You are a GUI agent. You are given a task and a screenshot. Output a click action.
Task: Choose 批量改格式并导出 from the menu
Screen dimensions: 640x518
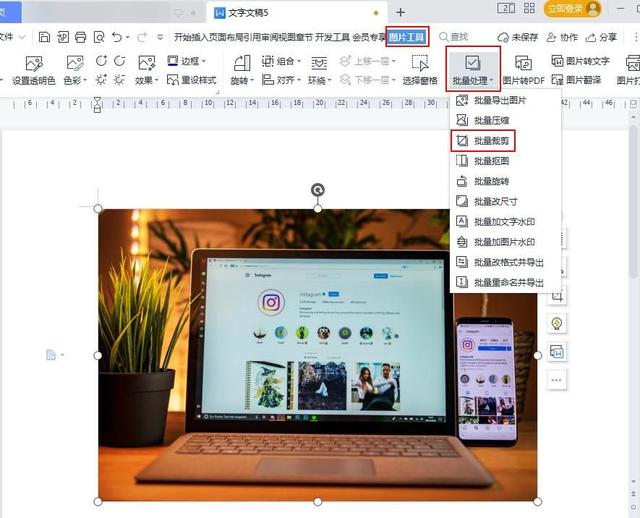click(505, 262)
